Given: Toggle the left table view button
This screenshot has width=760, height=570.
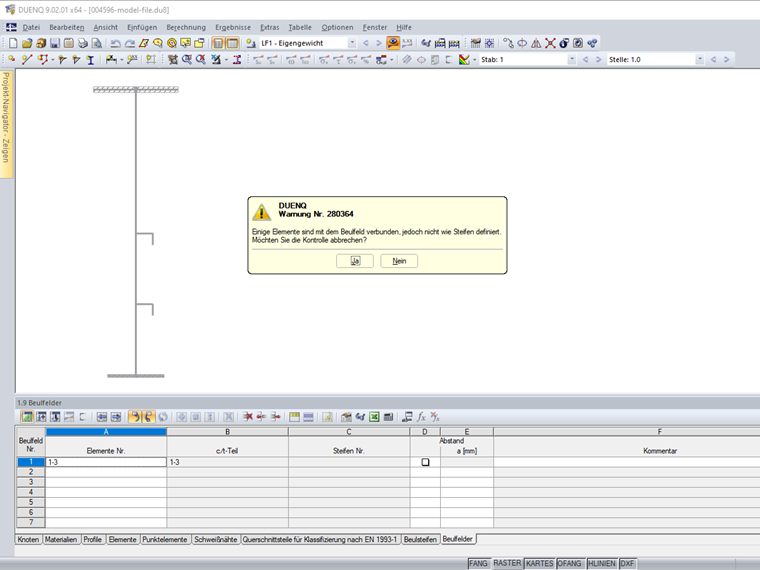Looking at the screenshot, I should (218, 43).
